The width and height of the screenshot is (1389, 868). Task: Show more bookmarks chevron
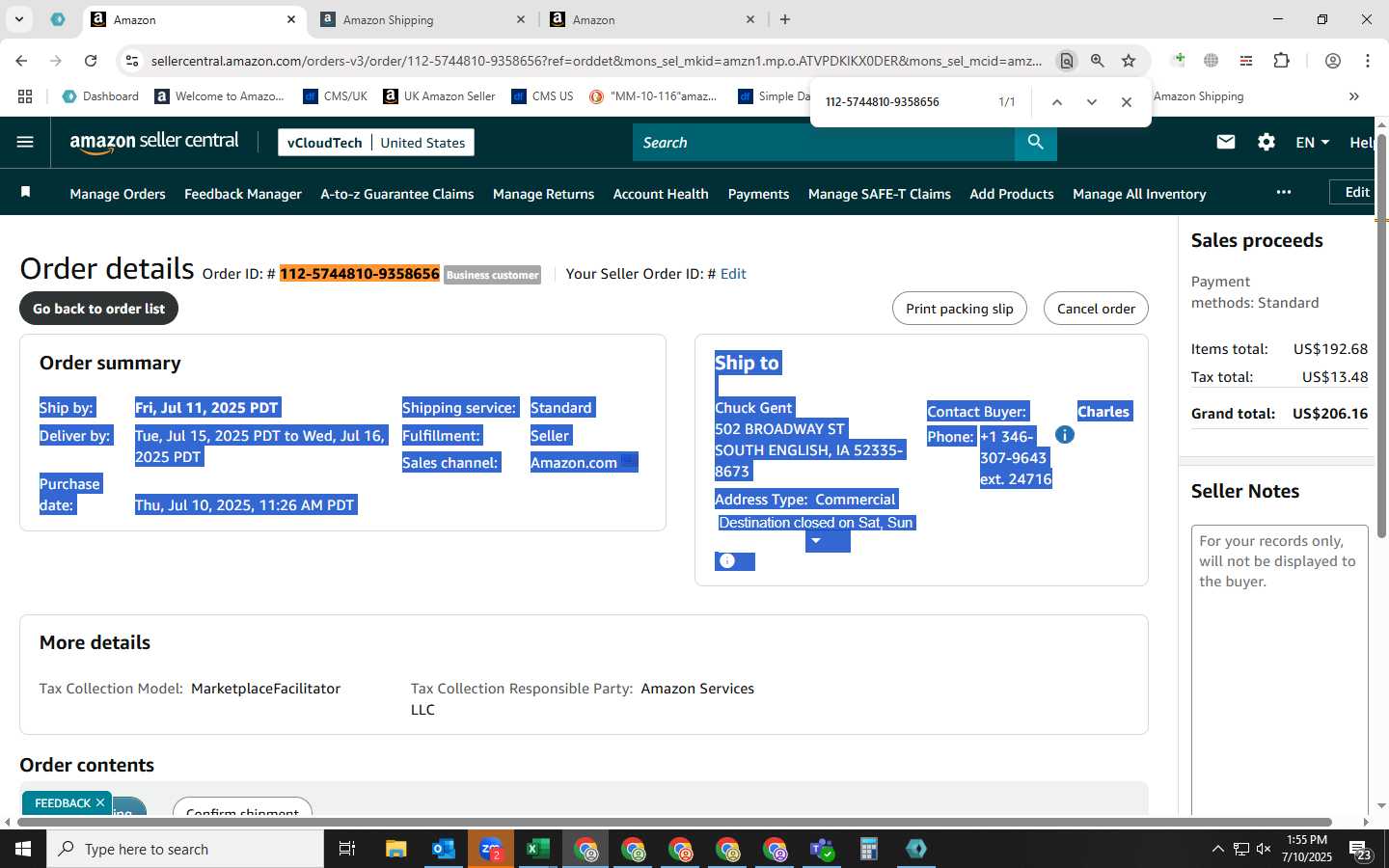[1354, 96]
